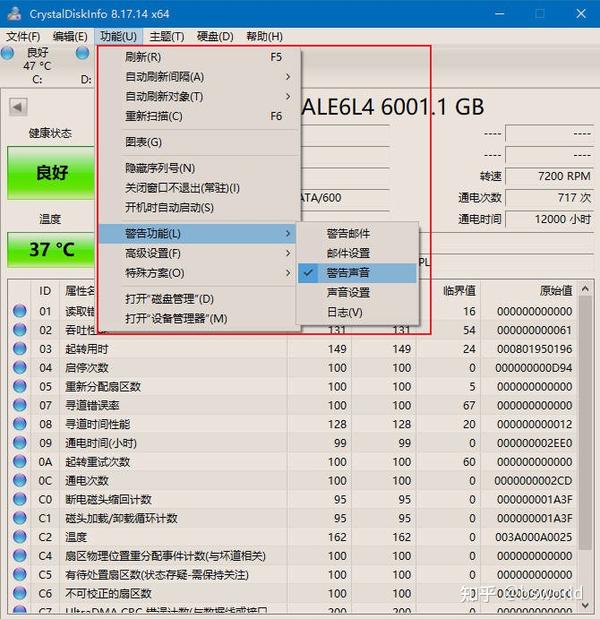Image resolution: width=600 pixels, height=619 pixels.
Task: Click the ID column header
Action: 45,291
